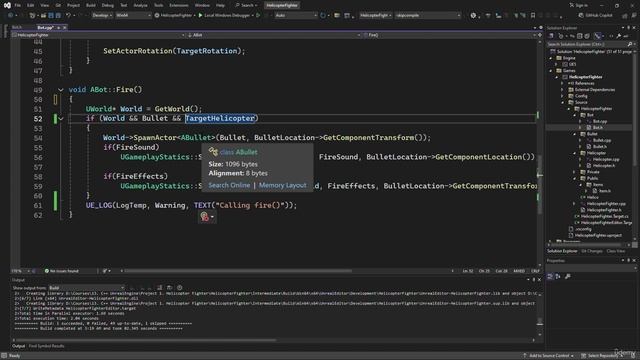Click the Output panel clock toggle icon
640x360 pixels.
point(180,288)
